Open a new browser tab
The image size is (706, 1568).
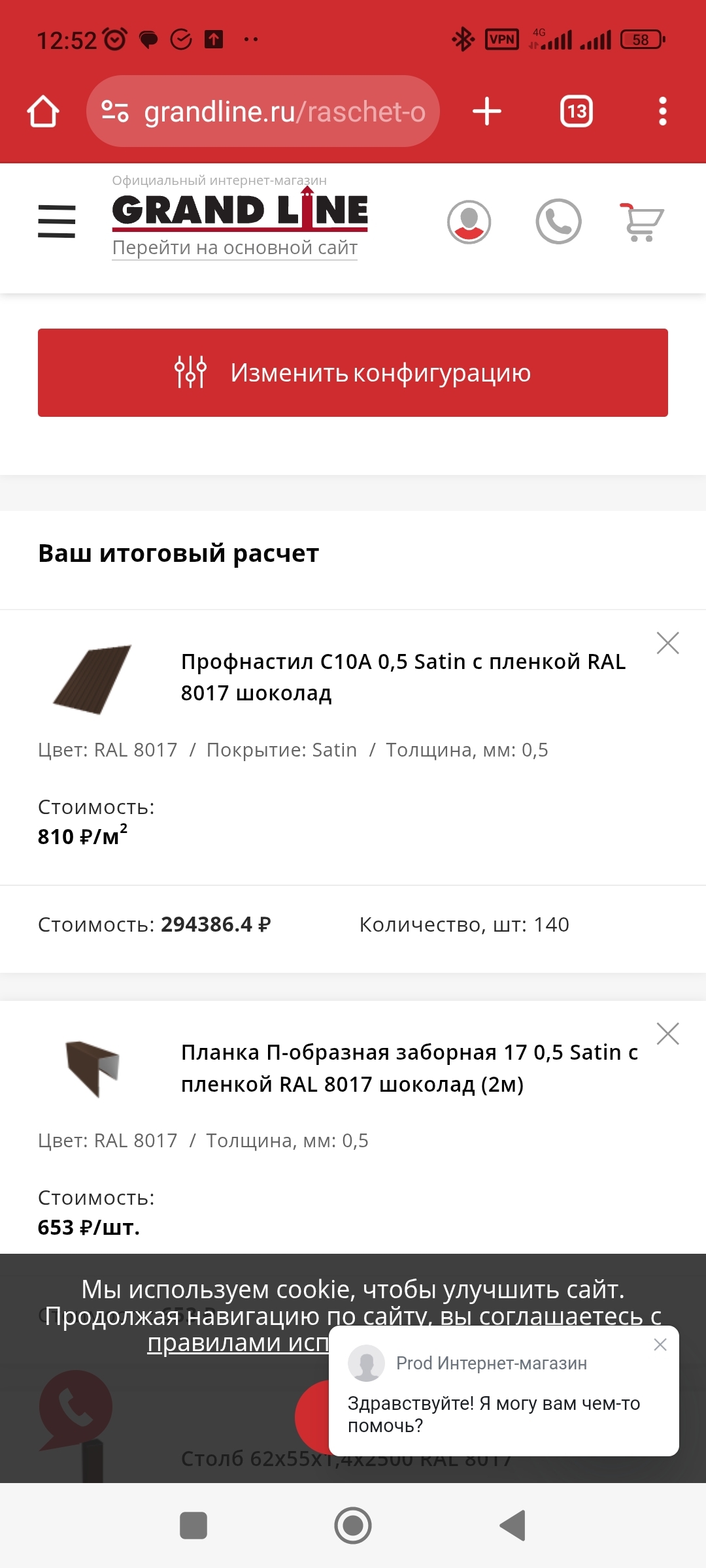(x=487, y=111)
